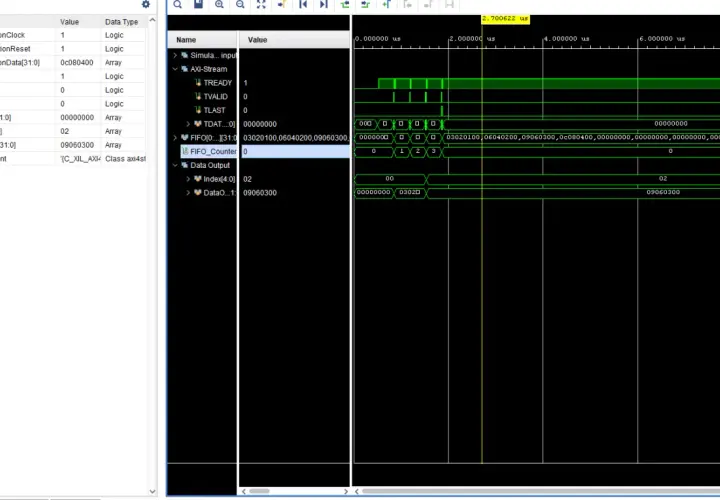Click the waveform Name column header
The image size is (720, 500).
[x=202, y=40]
